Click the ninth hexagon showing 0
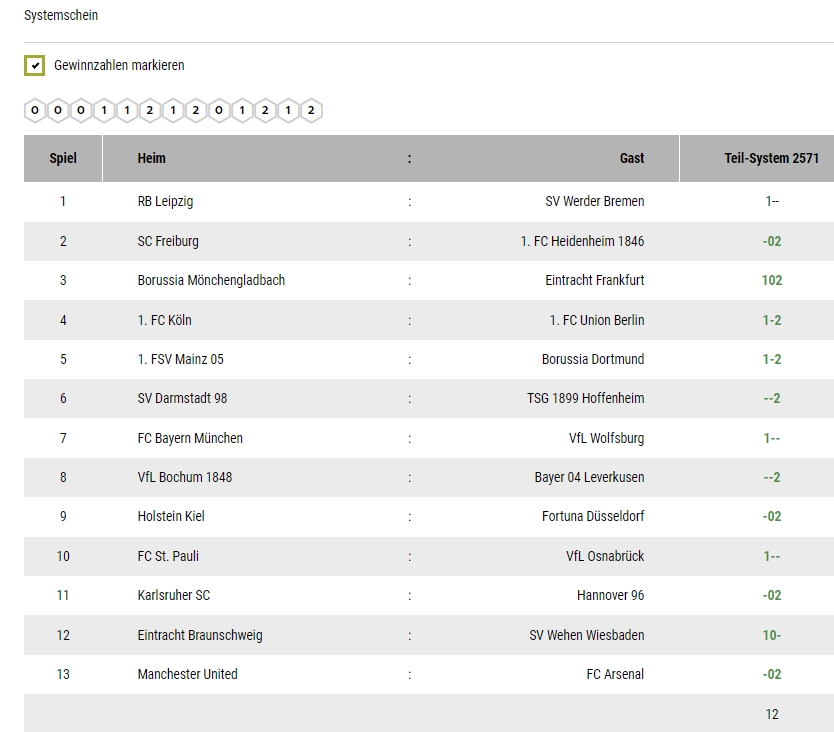The height and width of the screenshot is (732, 834). tap(219, 111)
